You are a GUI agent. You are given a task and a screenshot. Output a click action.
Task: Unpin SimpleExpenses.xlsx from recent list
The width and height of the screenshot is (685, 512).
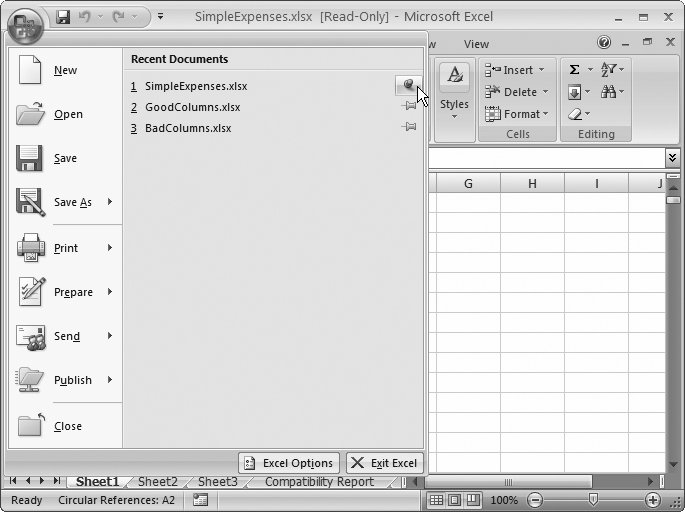tap(408, 86)
